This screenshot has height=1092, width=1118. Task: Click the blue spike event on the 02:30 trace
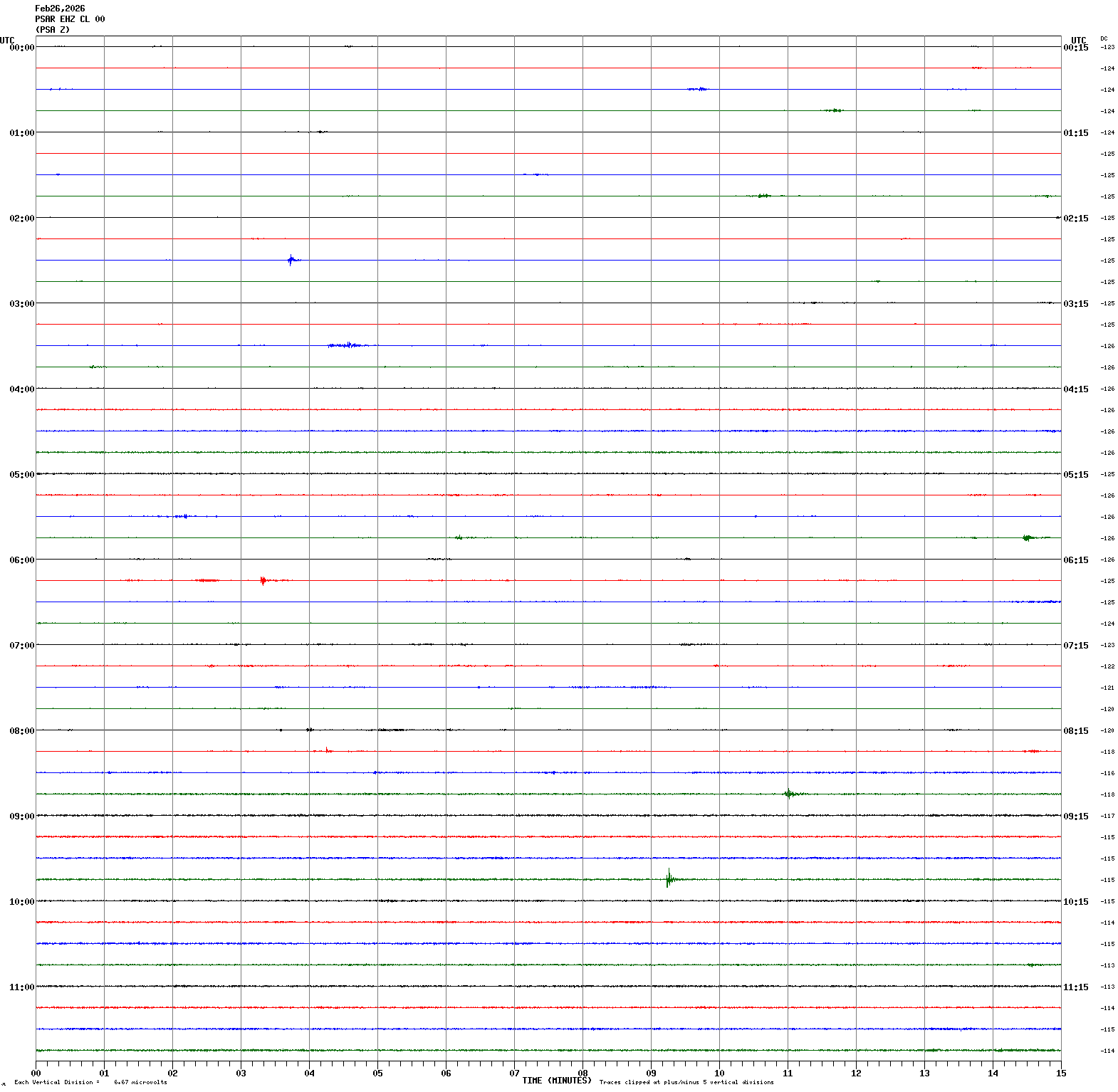291,260
